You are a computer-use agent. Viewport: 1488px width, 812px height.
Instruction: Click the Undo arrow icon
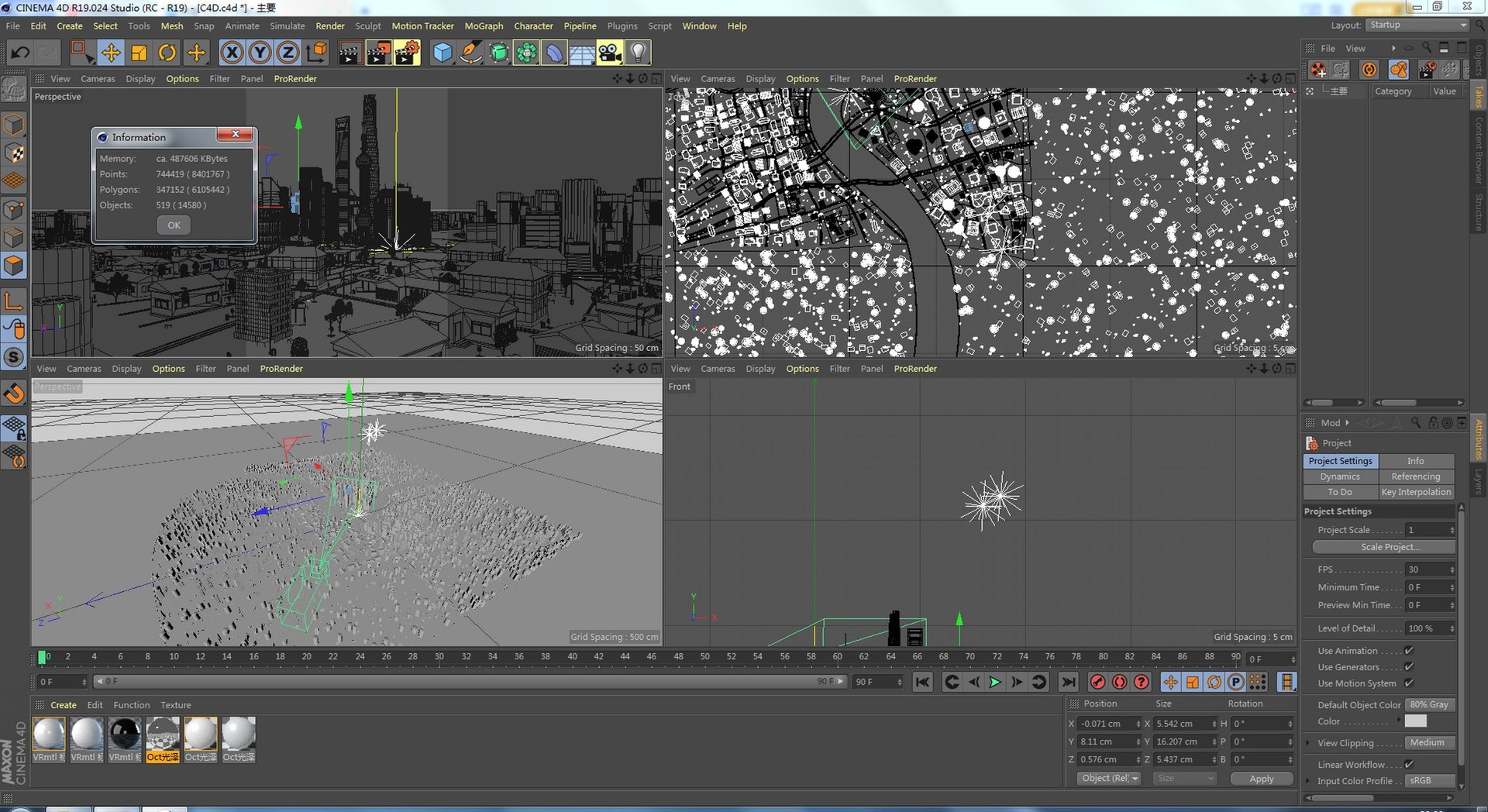pyautogui.click(x=20, y=53)
